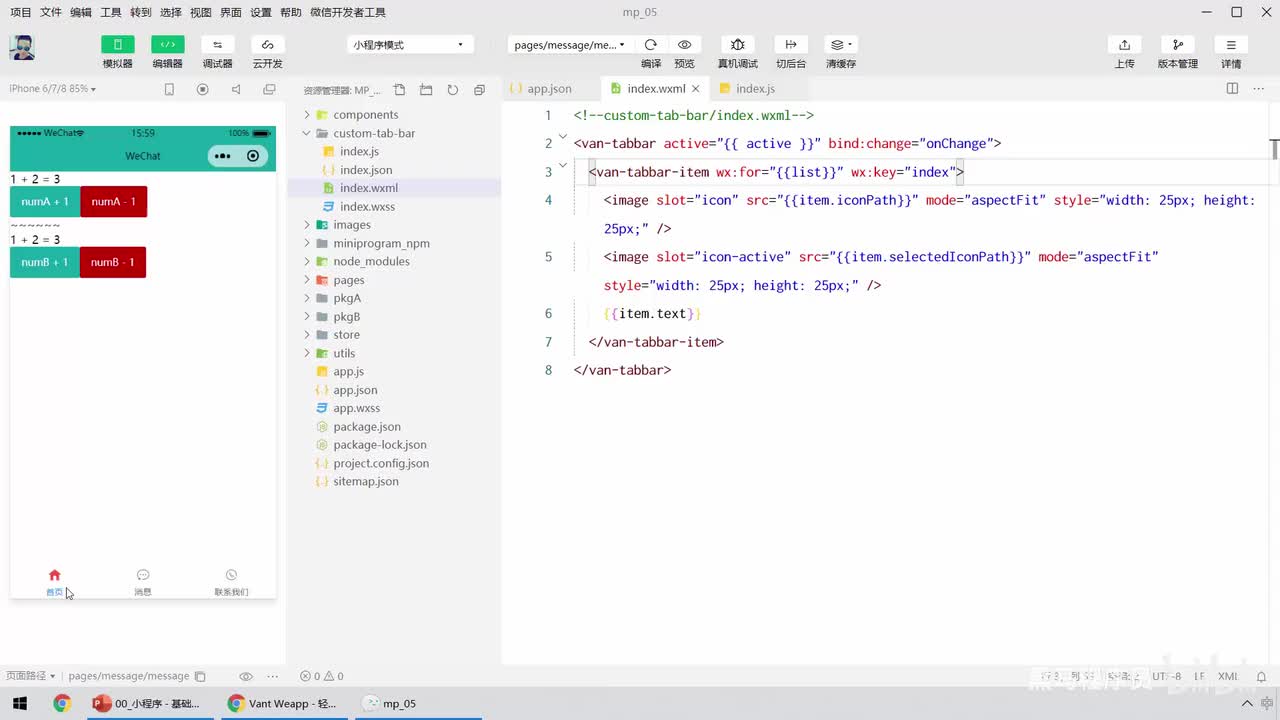
Task: Expand the components folder
Action: 365,115
